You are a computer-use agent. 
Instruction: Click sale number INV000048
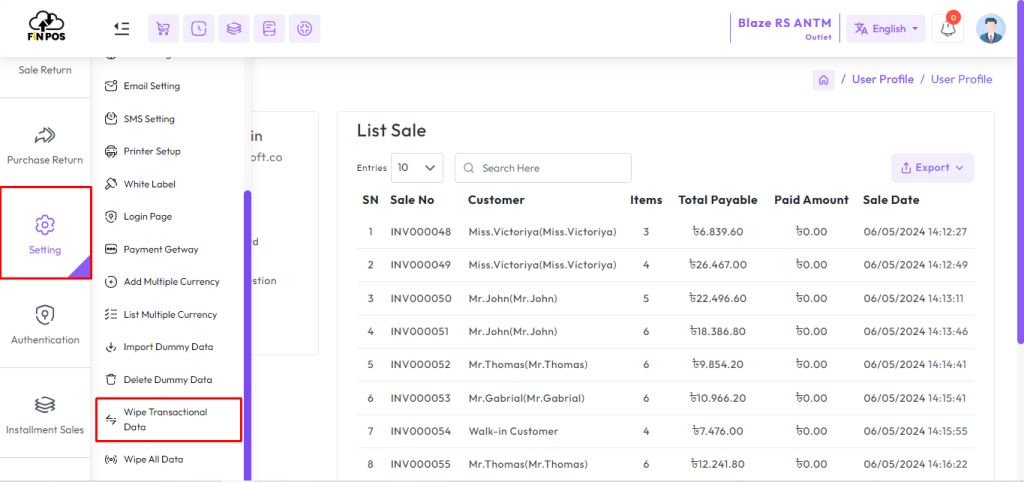[421, 232]
